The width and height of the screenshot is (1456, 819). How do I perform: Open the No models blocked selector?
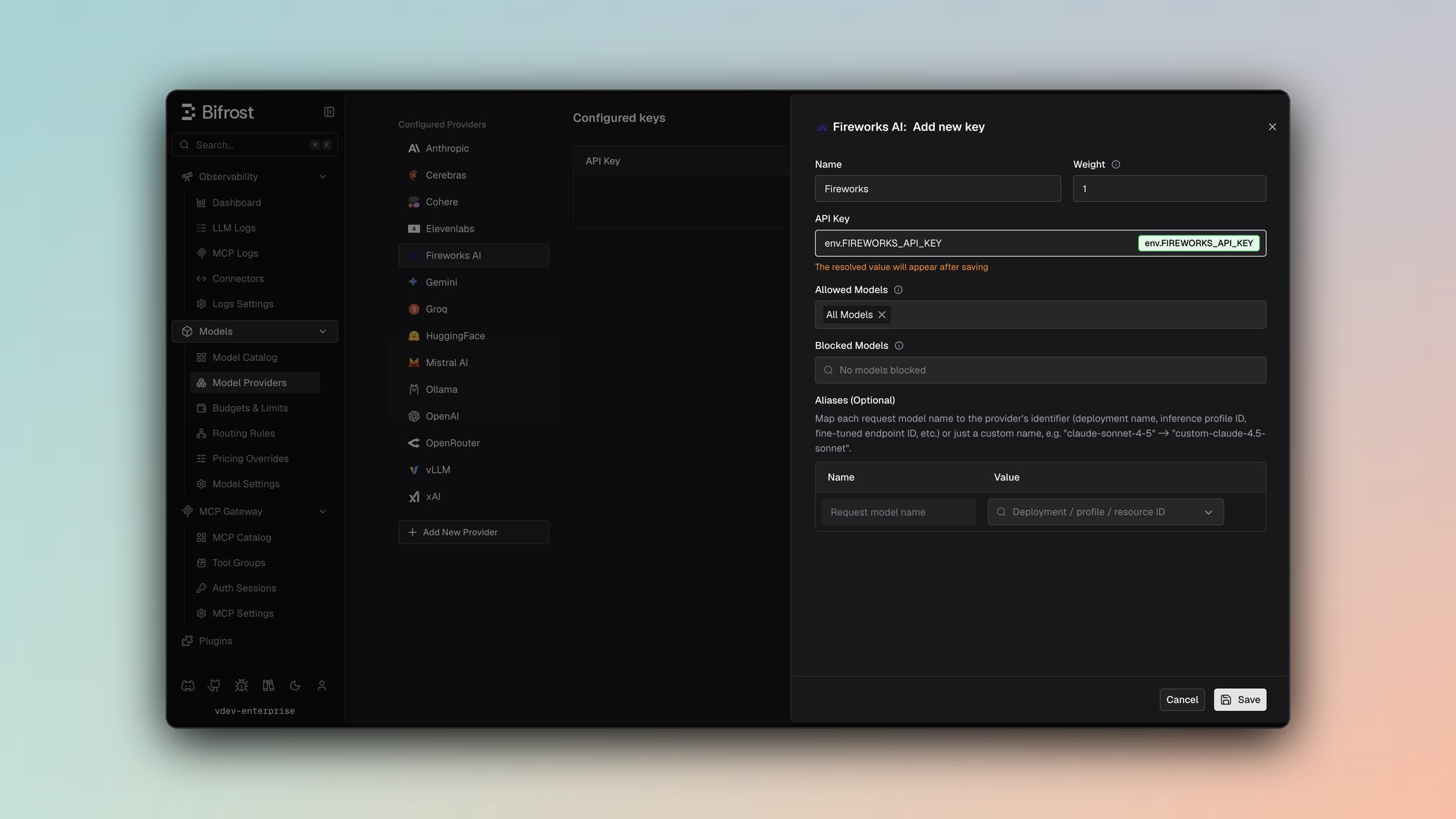(x=1040, y=370)
